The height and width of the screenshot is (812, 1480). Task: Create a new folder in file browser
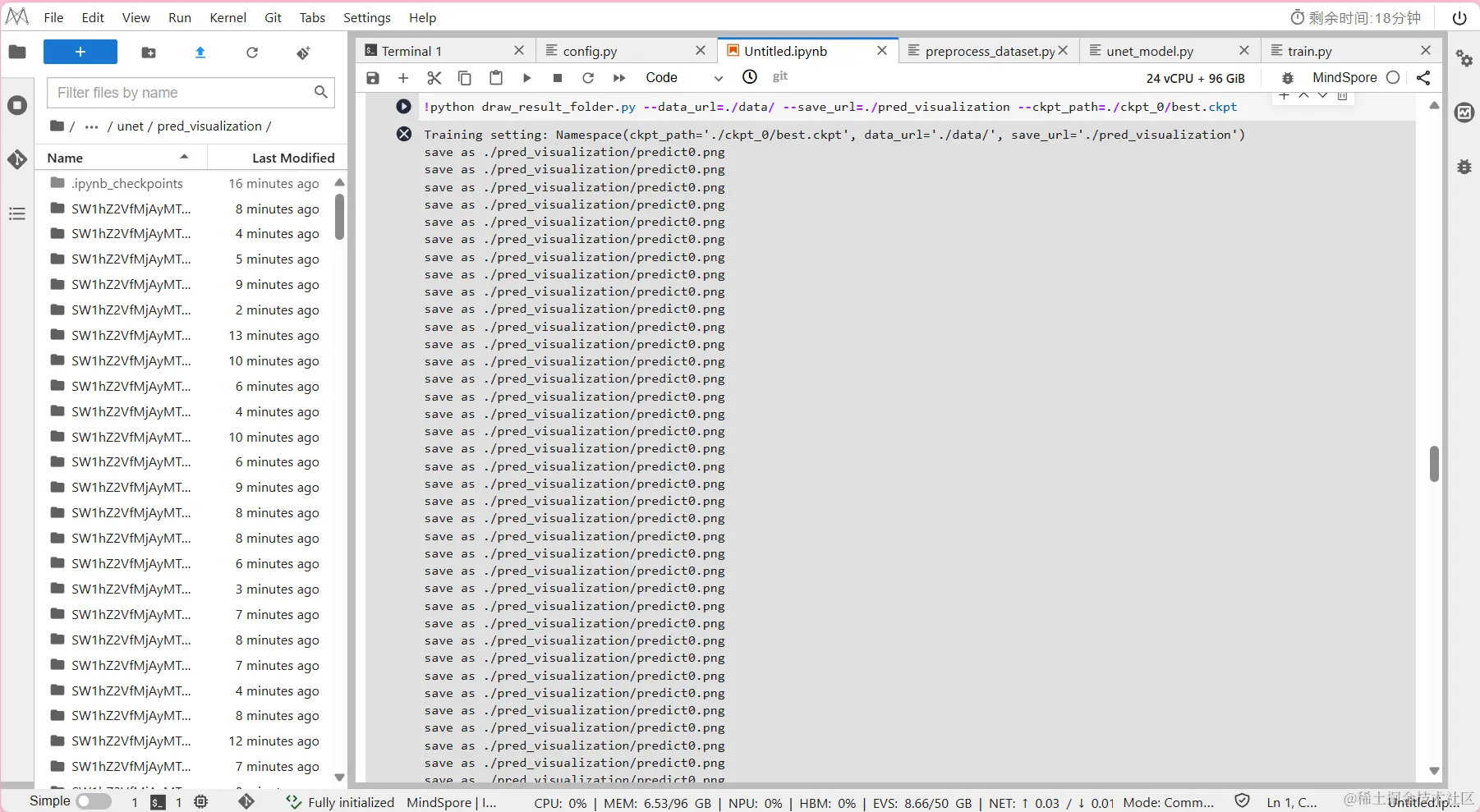pos(149,53)
